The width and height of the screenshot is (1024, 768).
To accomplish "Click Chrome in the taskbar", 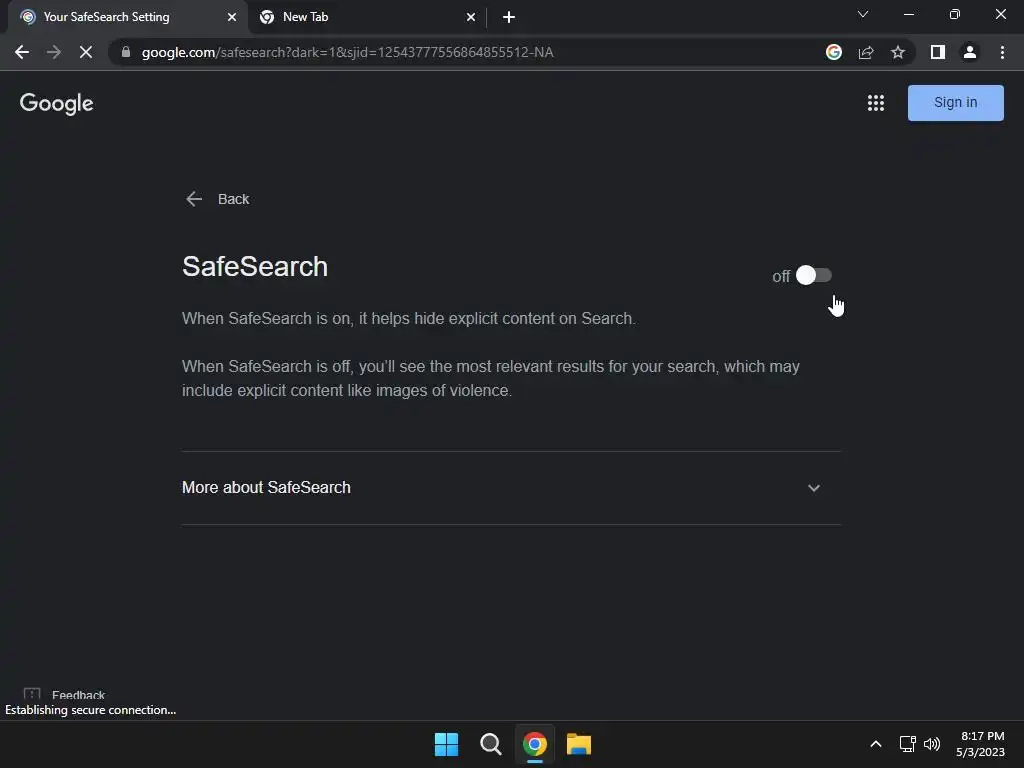I will (535, 744).
